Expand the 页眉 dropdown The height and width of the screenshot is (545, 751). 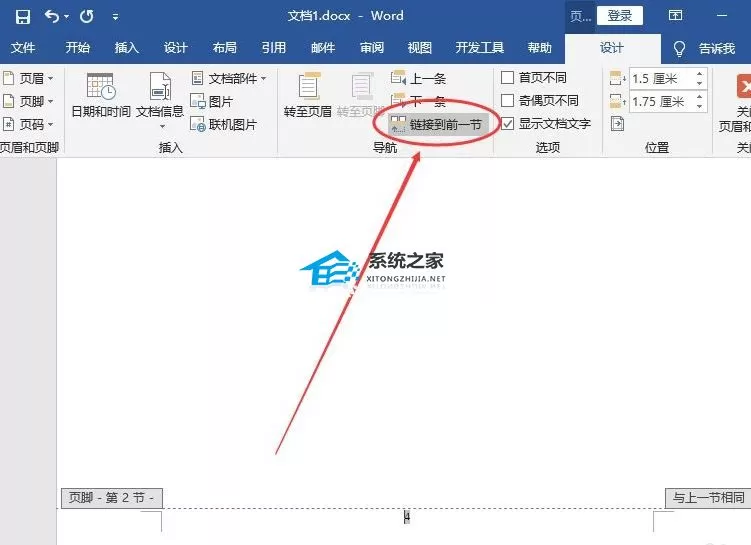coord(28,78)
